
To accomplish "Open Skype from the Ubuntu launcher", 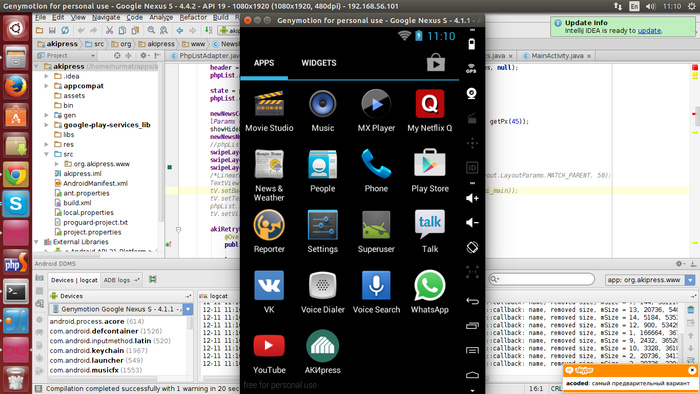I will [16, 204].
